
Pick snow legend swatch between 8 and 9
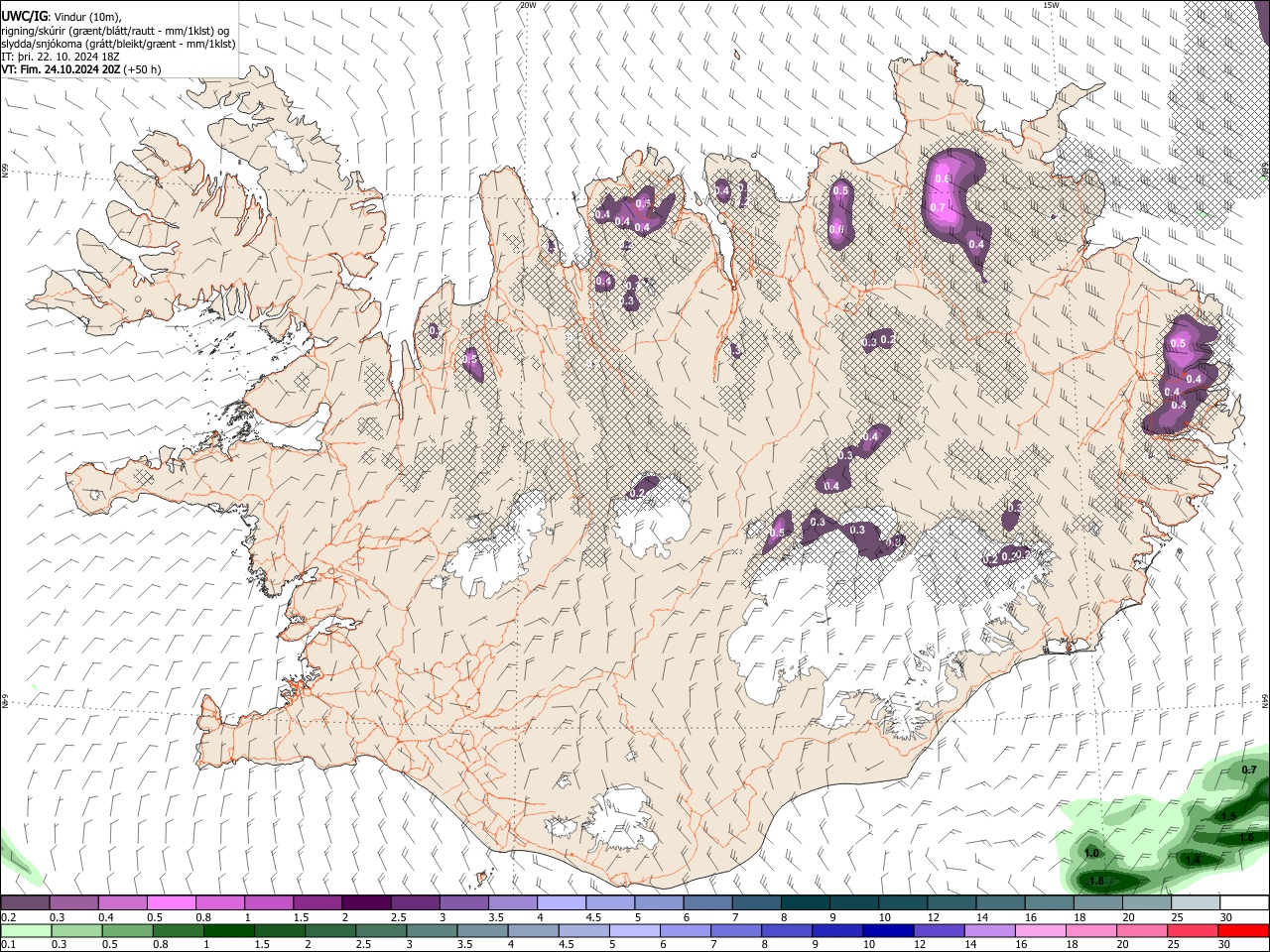tap(805, 903)
